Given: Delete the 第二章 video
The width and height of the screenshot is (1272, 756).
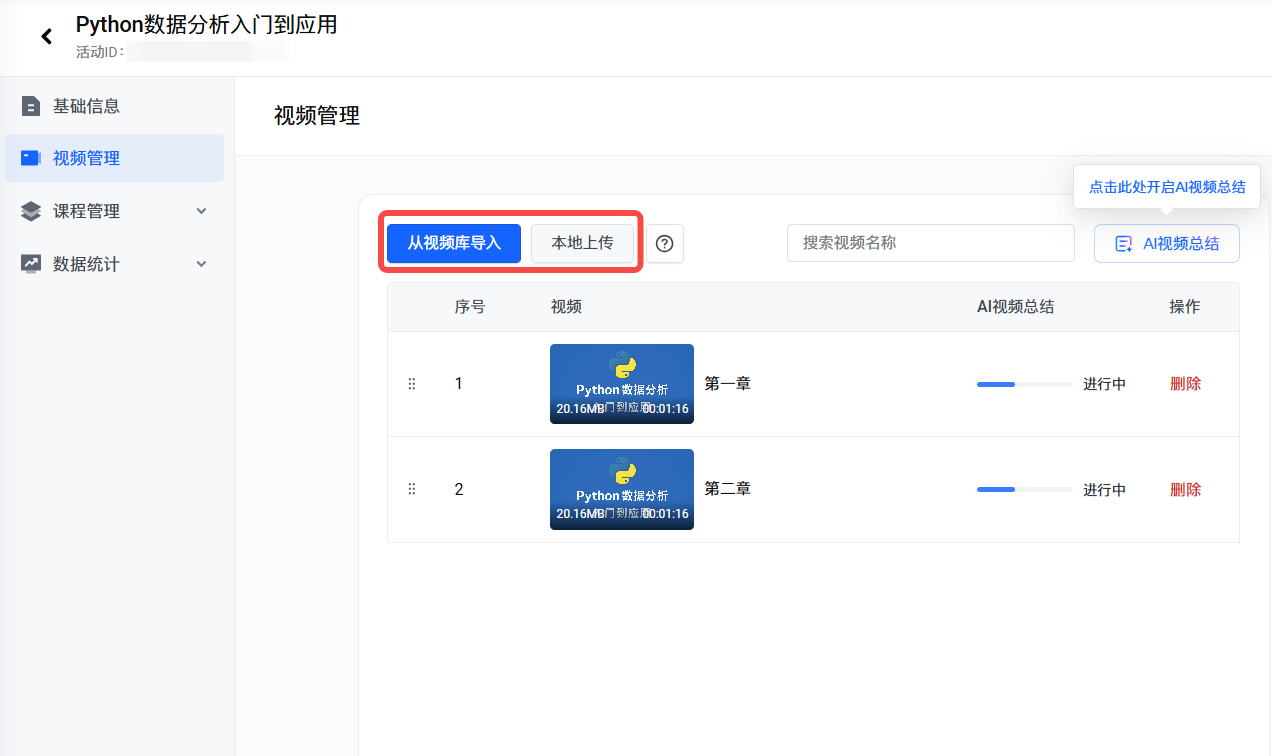Looking at the screenshot, I should [x=1186, y=489].
